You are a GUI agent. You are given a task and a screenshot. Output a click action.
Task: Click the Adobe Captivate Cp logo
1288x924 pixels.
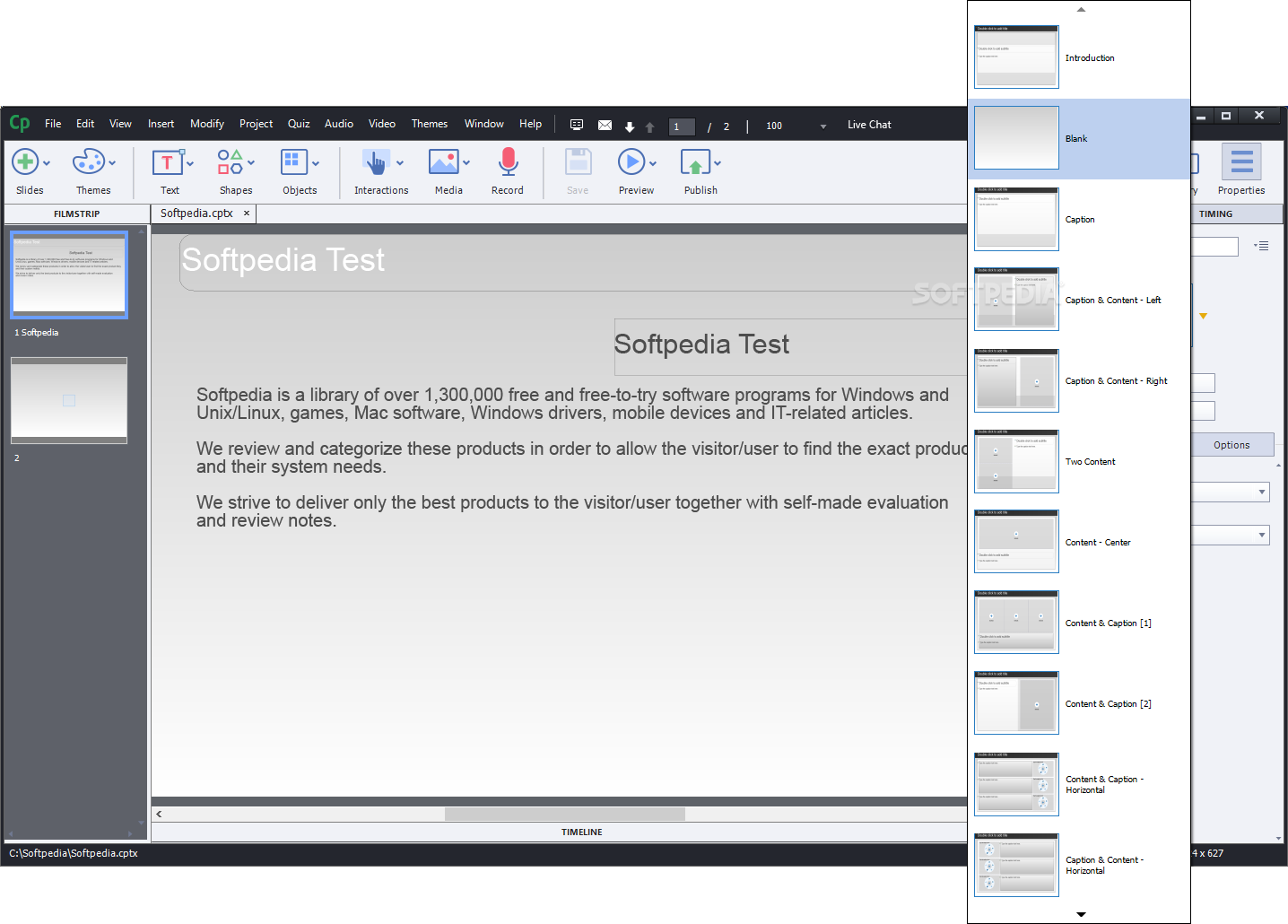(x=20, y=124)
